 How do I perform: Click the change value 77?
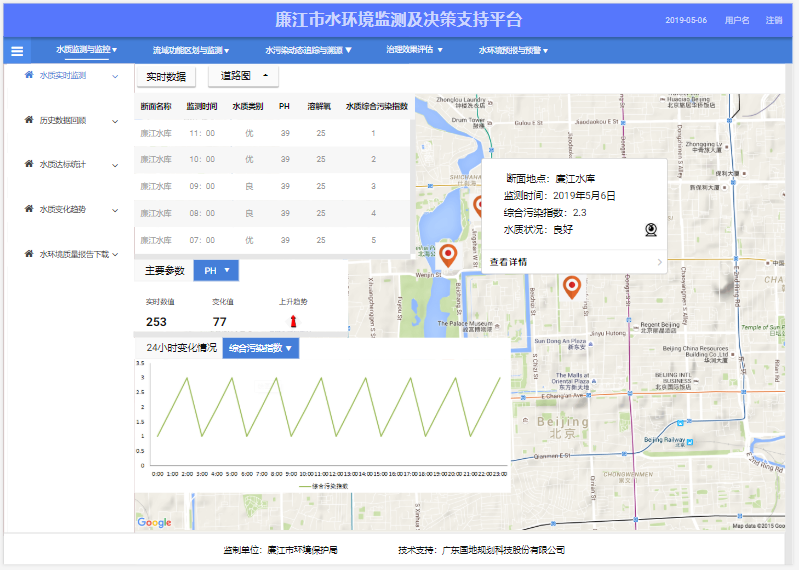[220, 322]
